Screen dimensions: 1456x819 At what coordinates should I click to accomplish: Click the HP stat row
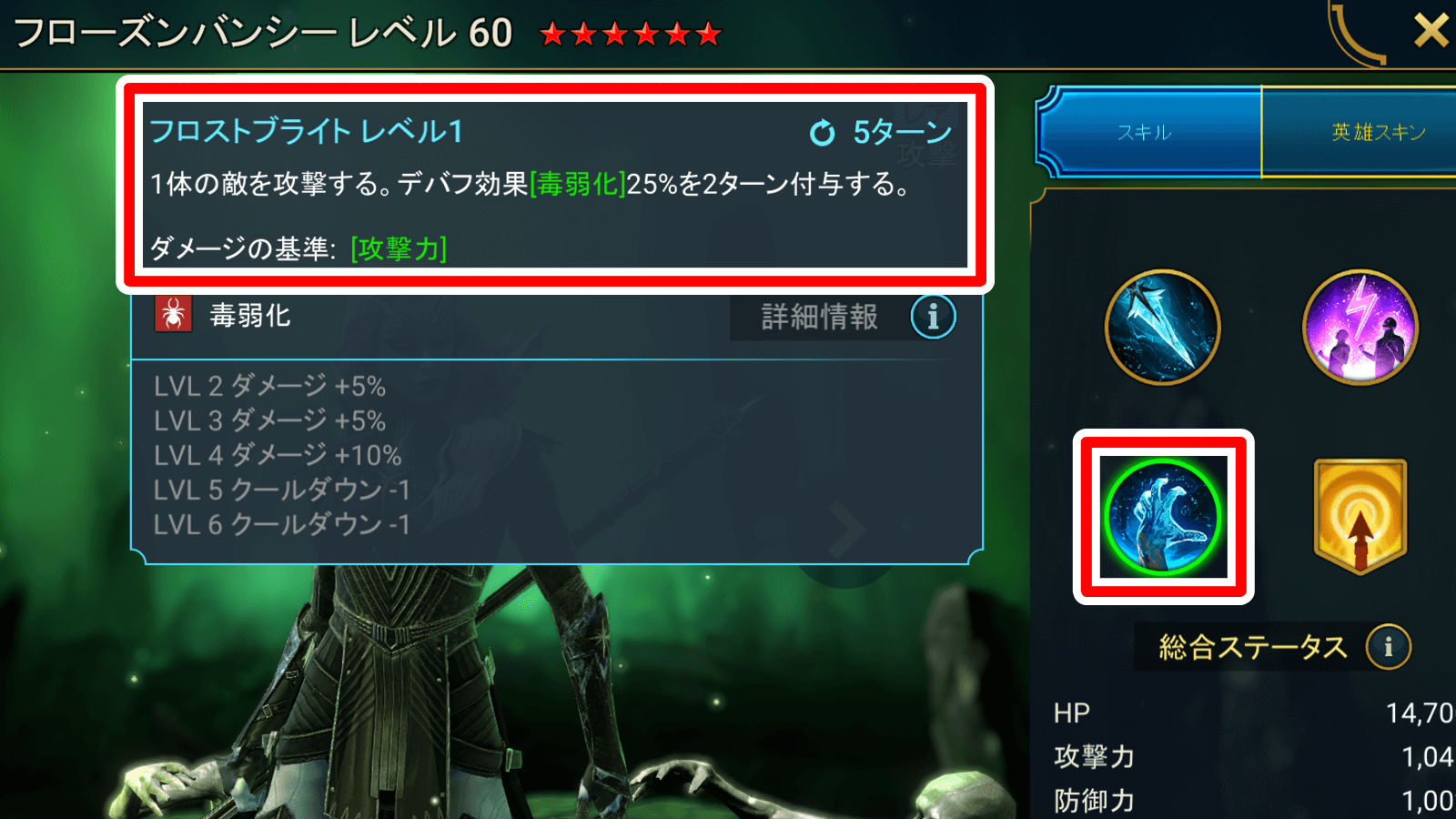pos(1254,713)
